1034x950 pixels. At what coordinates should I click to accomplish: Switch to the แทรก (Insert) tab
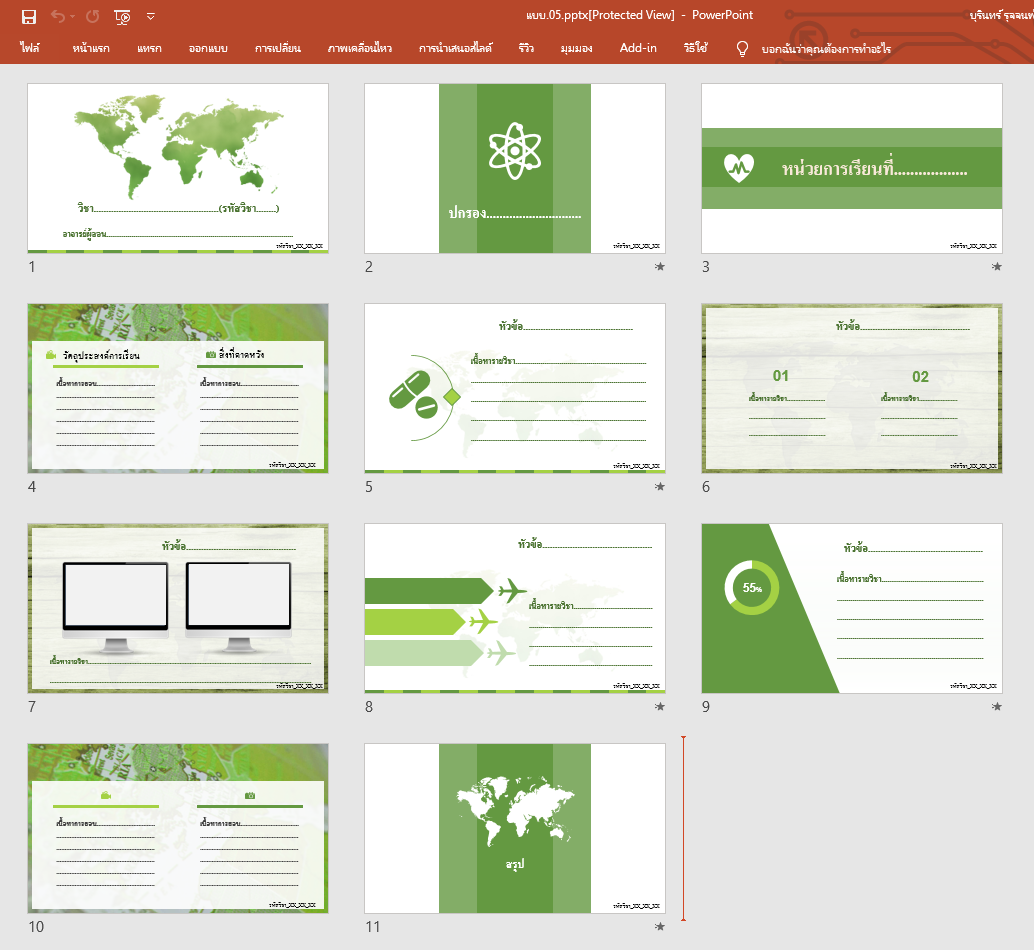(149, 48)
